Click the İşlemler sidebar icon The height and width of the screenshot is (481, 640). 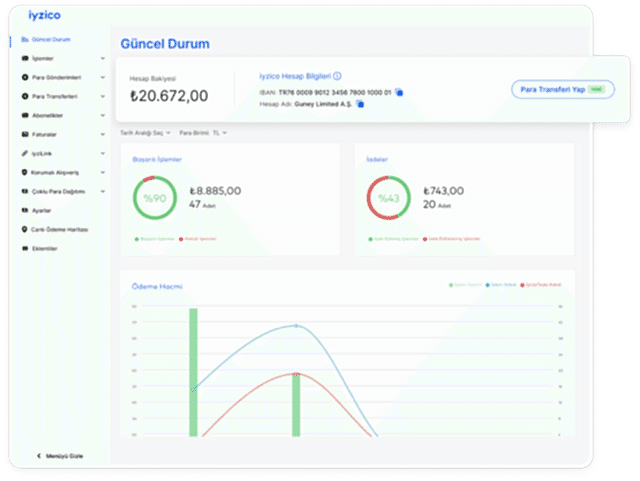(x=25, y=58)
